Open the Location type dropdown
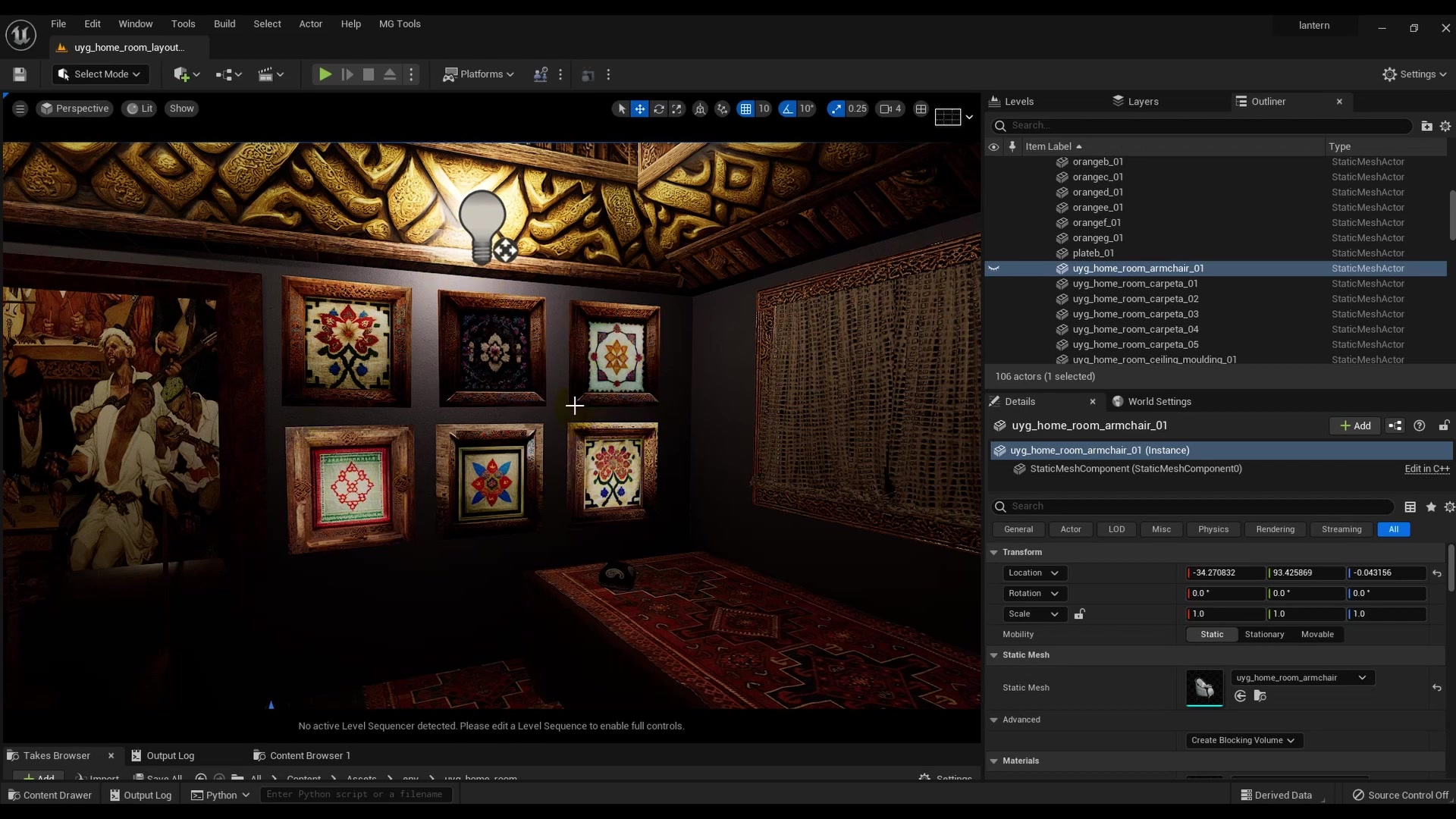 (1034, 573)
